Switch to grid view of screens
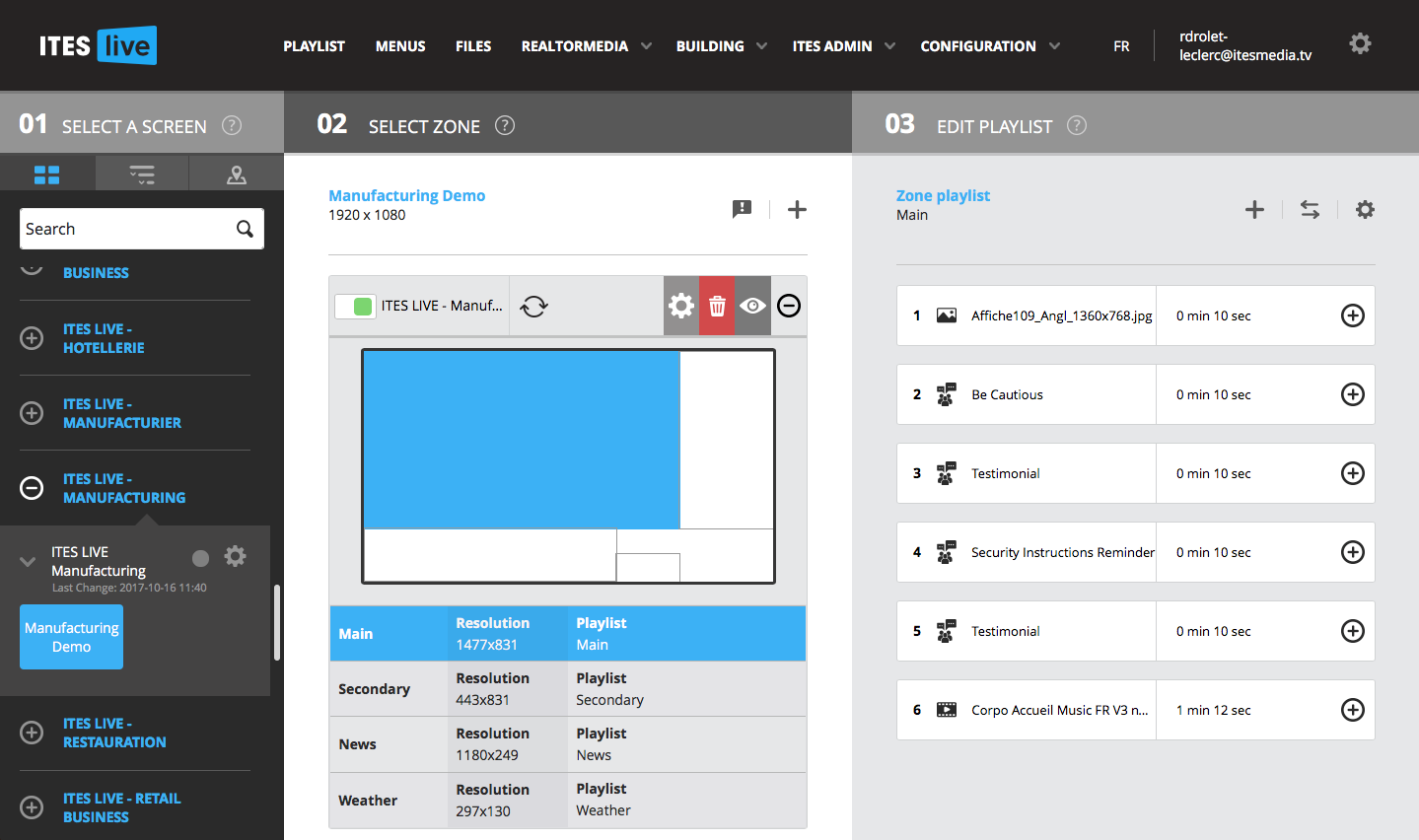 47,175
